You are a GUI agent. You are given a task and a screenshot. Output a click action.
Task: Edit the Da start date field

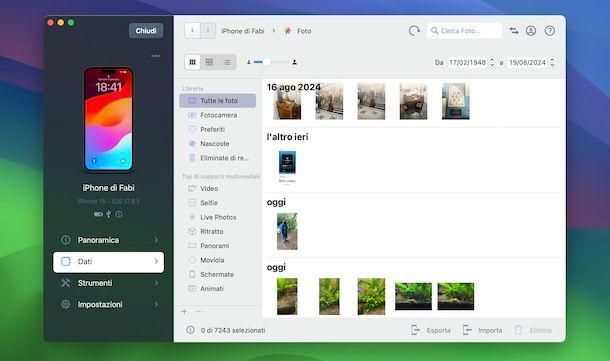coord(467,62)
